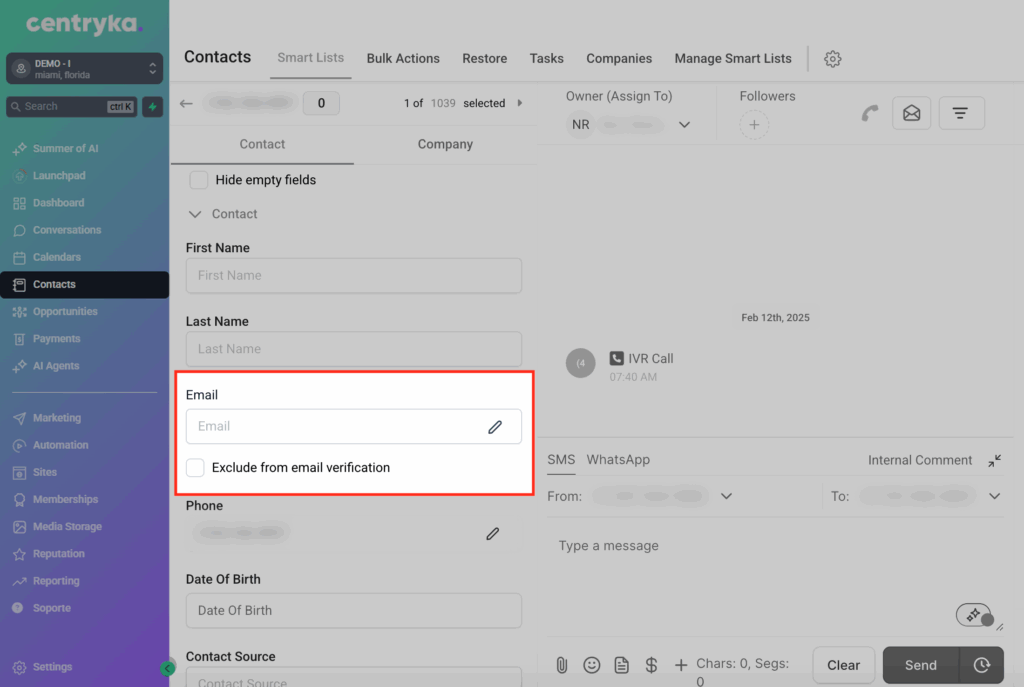Collapse the Contact section chevron
The image size is (1024, 687).
[196, 214]
